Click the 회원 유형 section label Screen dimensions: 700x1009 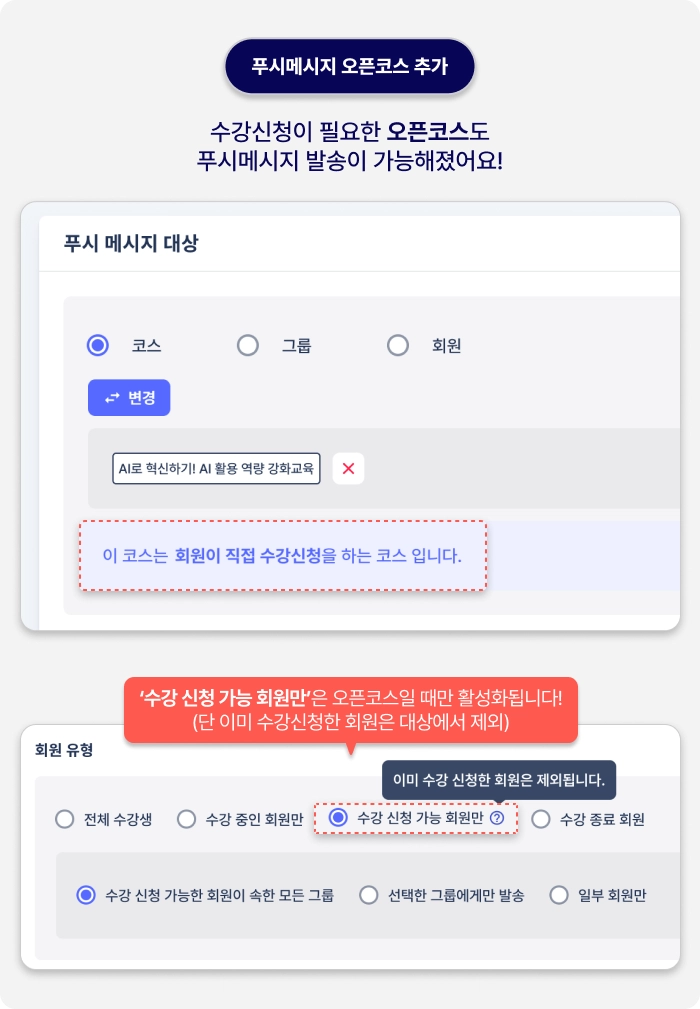pyautogui.click(x=64, y=750)
